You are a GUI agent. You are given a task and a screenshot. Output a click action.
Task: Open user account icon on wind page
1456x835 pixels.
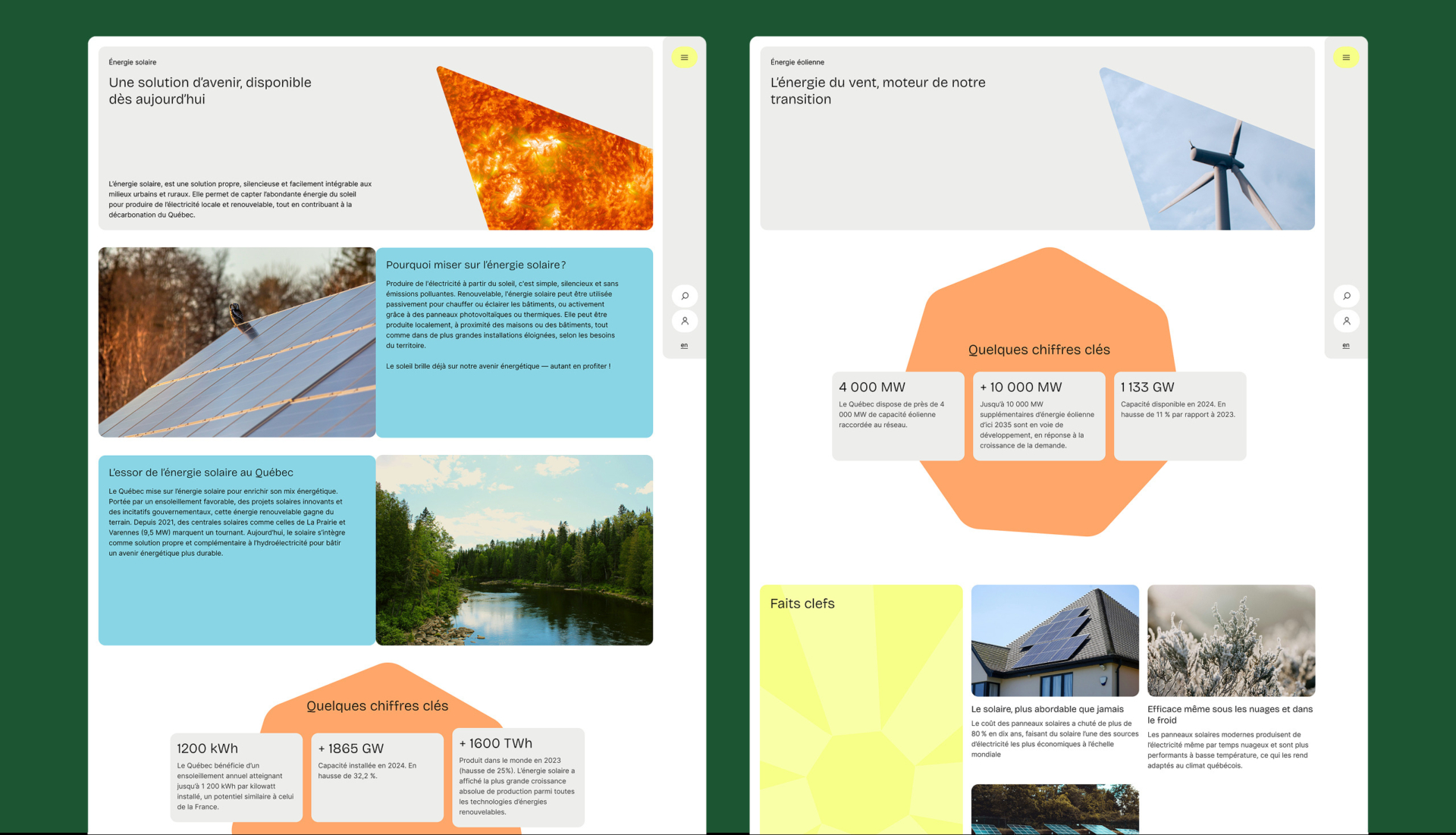tap(1346, 321)
